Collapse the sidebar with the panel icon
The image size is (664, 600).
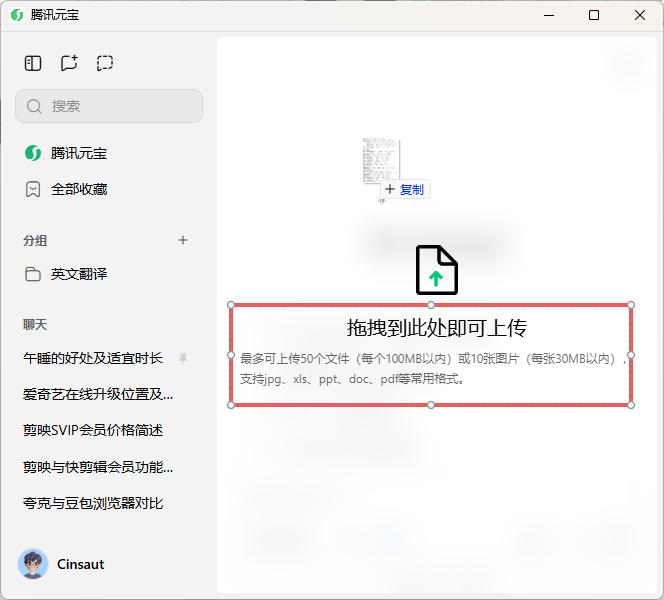click(x=33, y=63)
